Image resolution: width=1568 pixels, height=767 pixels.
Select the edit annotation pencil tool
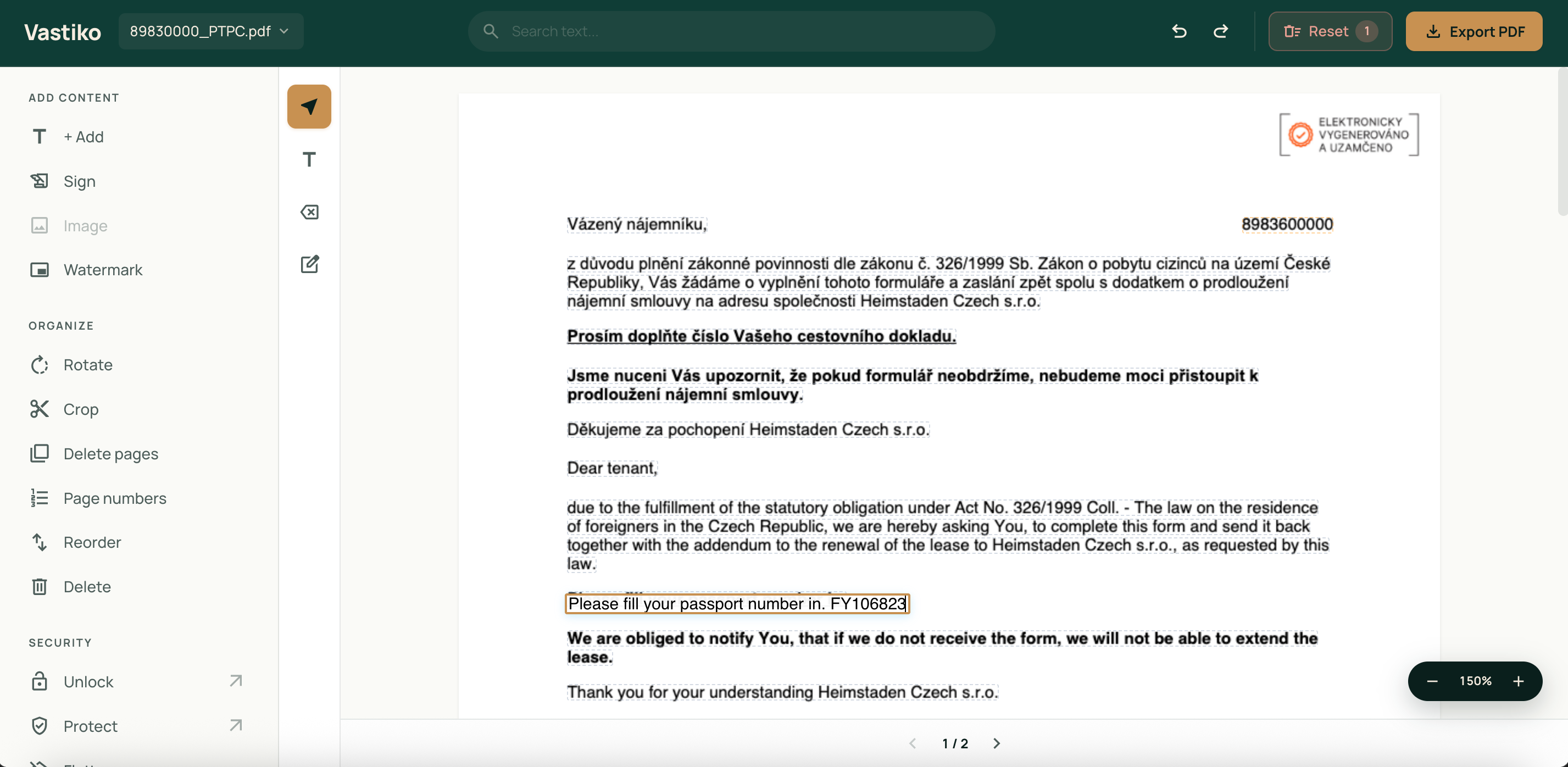tap(309, 264)
